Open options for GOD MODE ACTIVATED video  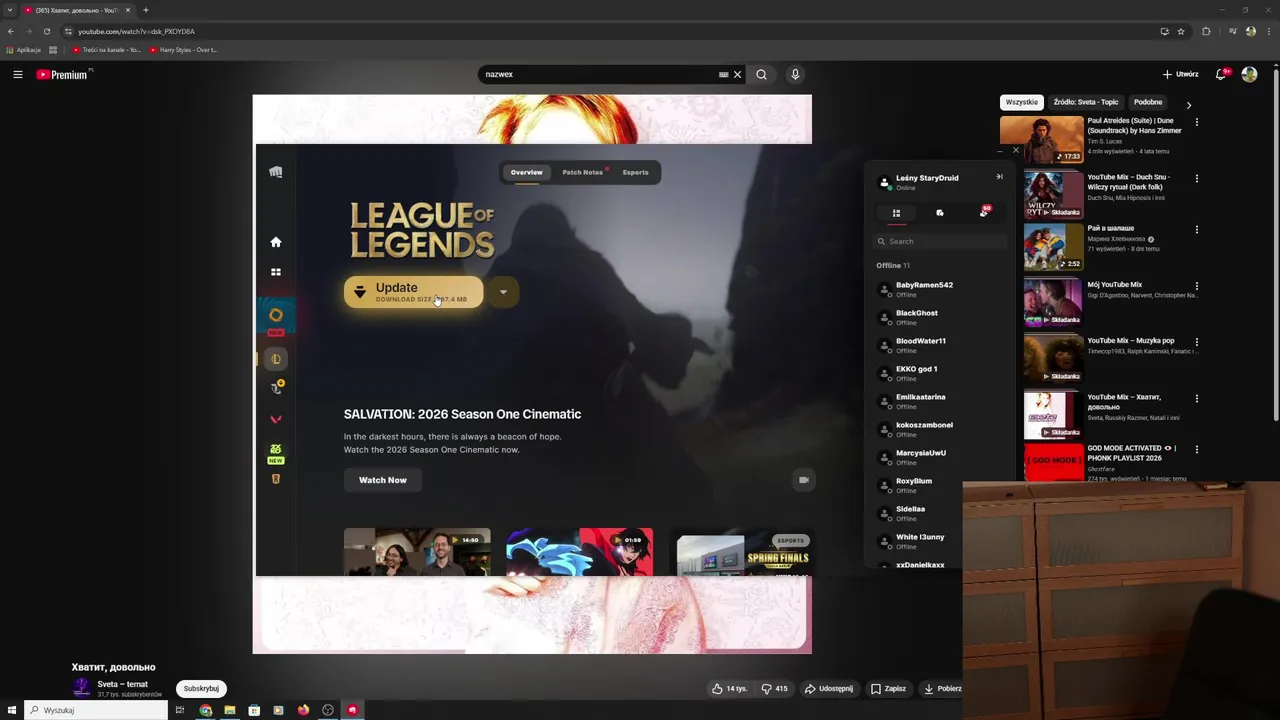[x=1197, y=450]
